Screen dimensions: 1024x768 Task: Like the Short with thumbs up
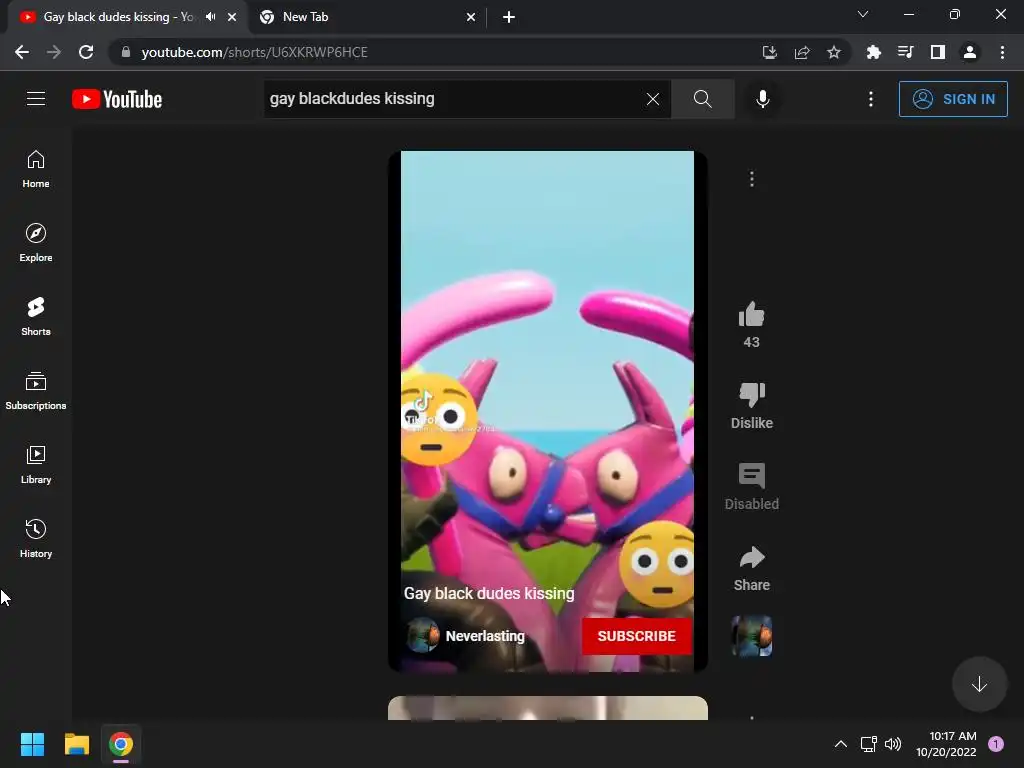point(752,315)
